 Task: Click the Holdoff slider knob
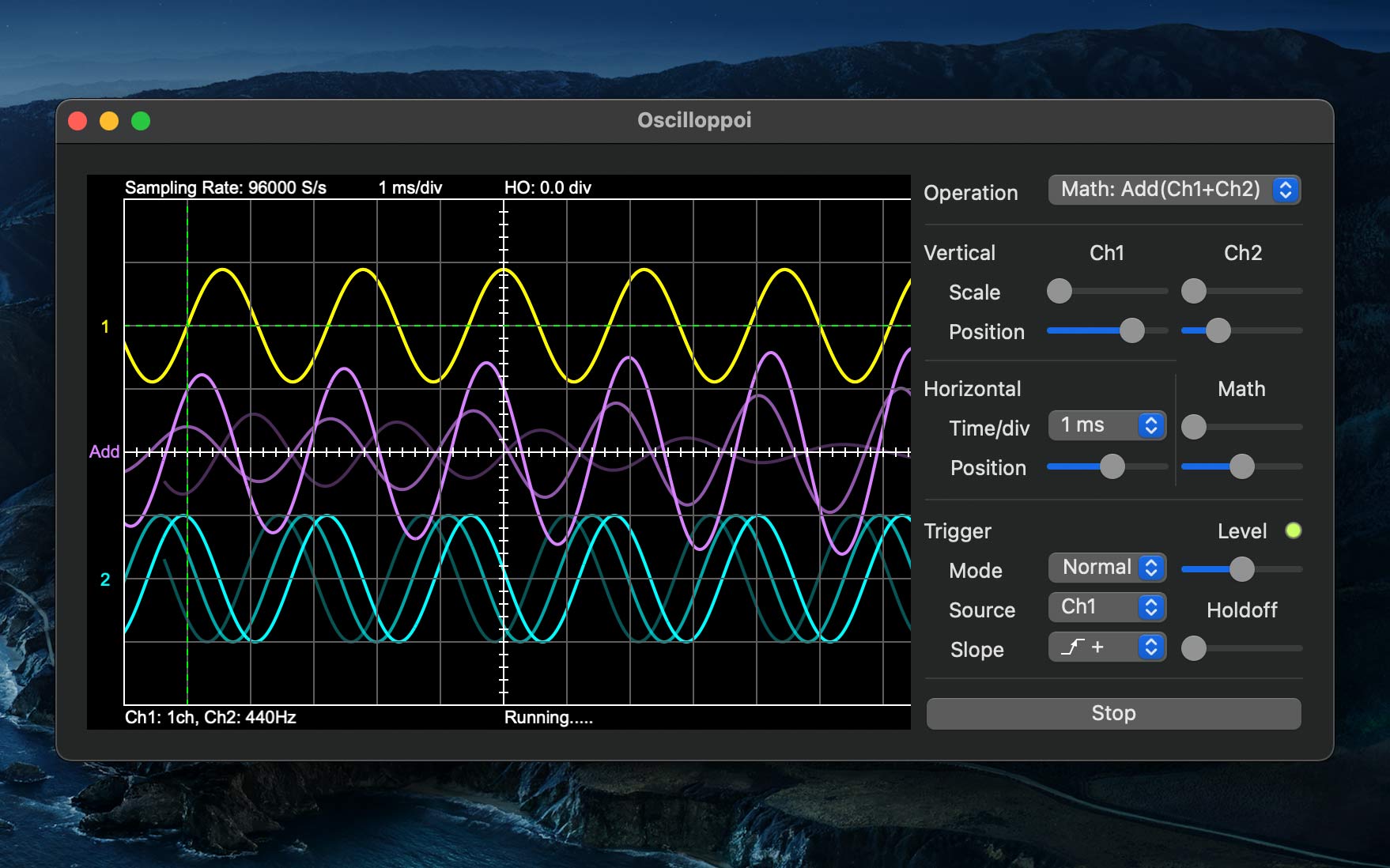tap(1194, 648)
